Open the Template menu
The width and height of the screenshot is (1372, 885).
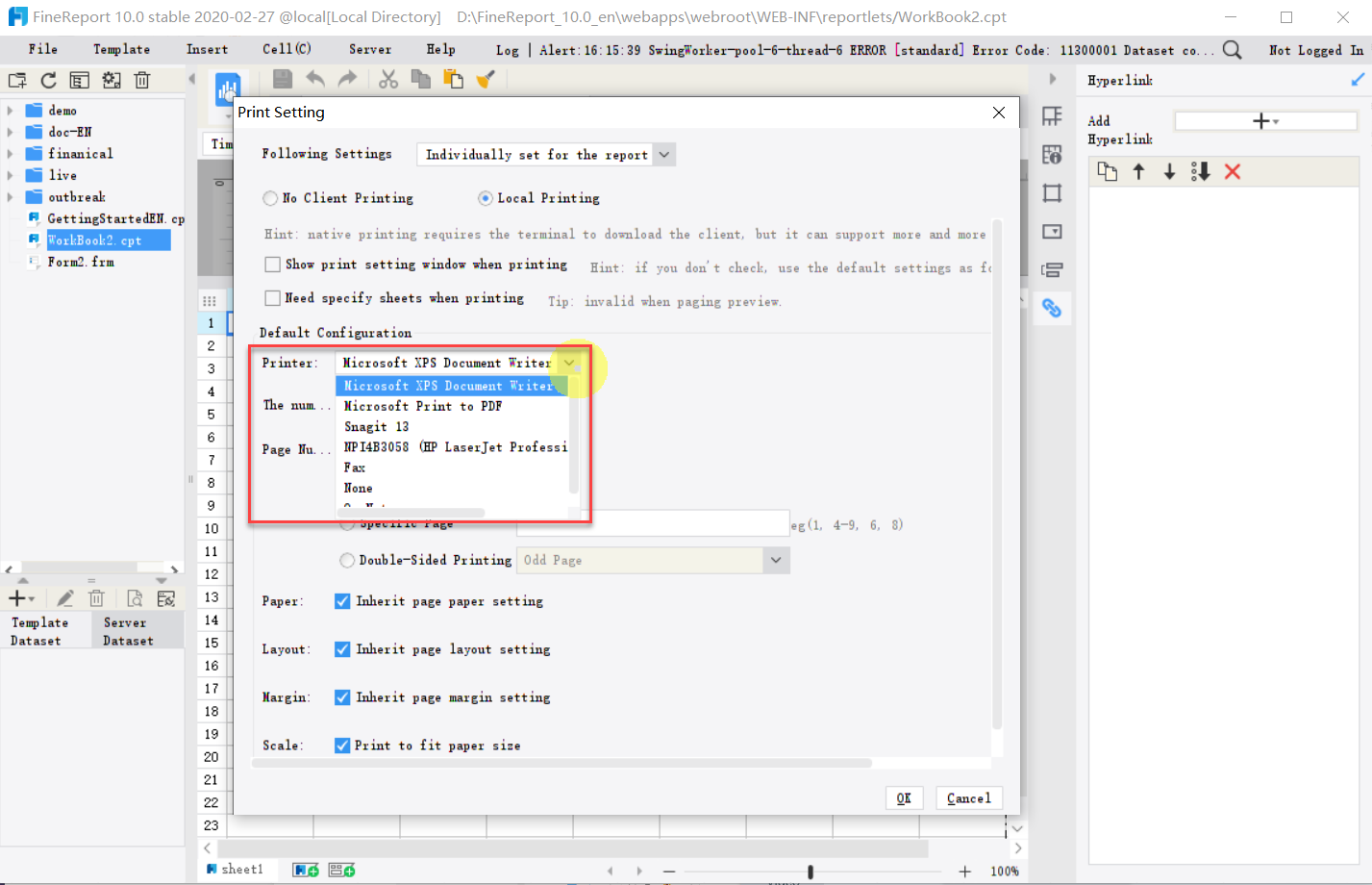pyautogui.click(x=121, y=49)
